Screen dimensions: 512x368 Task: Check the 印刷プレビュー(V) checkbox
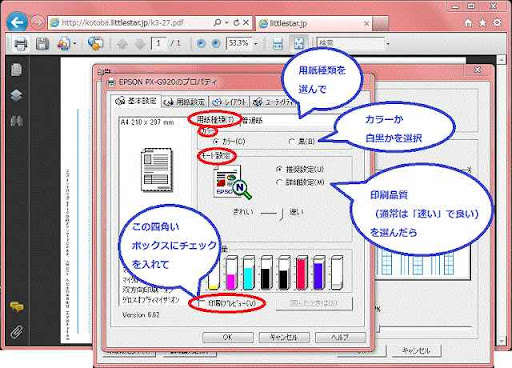pos(201,303)
